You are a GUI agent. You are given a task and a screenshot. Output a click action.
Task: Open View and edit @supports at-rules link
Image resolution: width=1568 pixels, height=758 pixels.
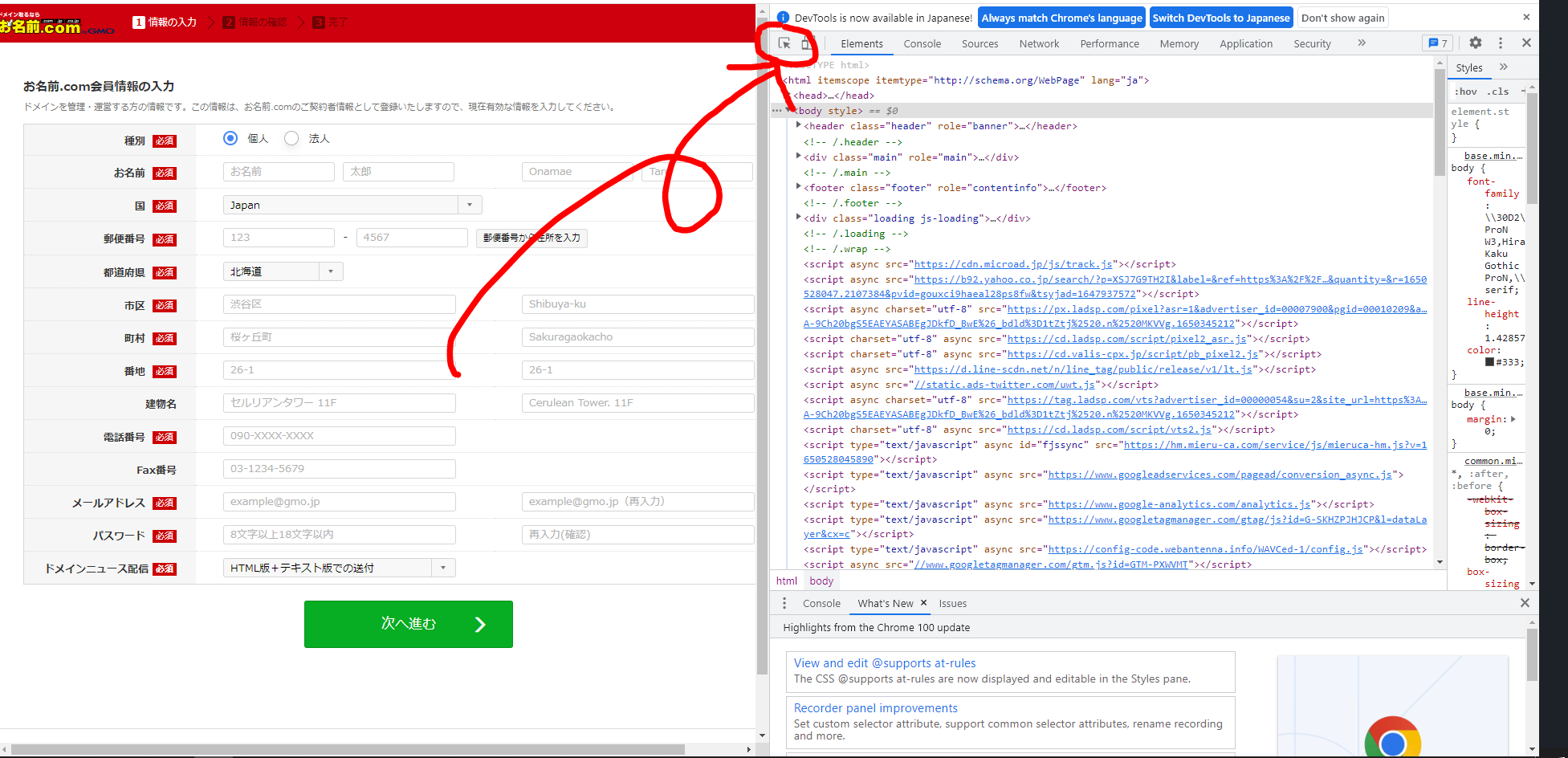885,663
